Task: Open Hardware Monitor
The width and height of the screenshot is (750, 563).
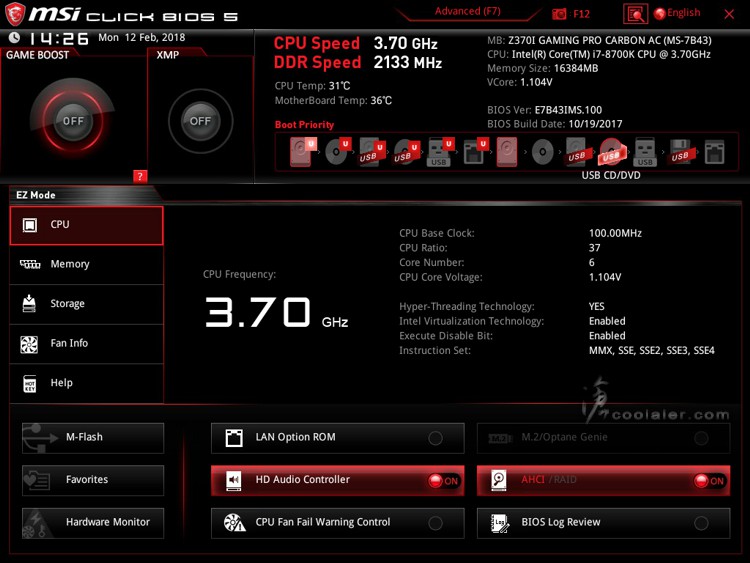Action: [x=93, y=523]
